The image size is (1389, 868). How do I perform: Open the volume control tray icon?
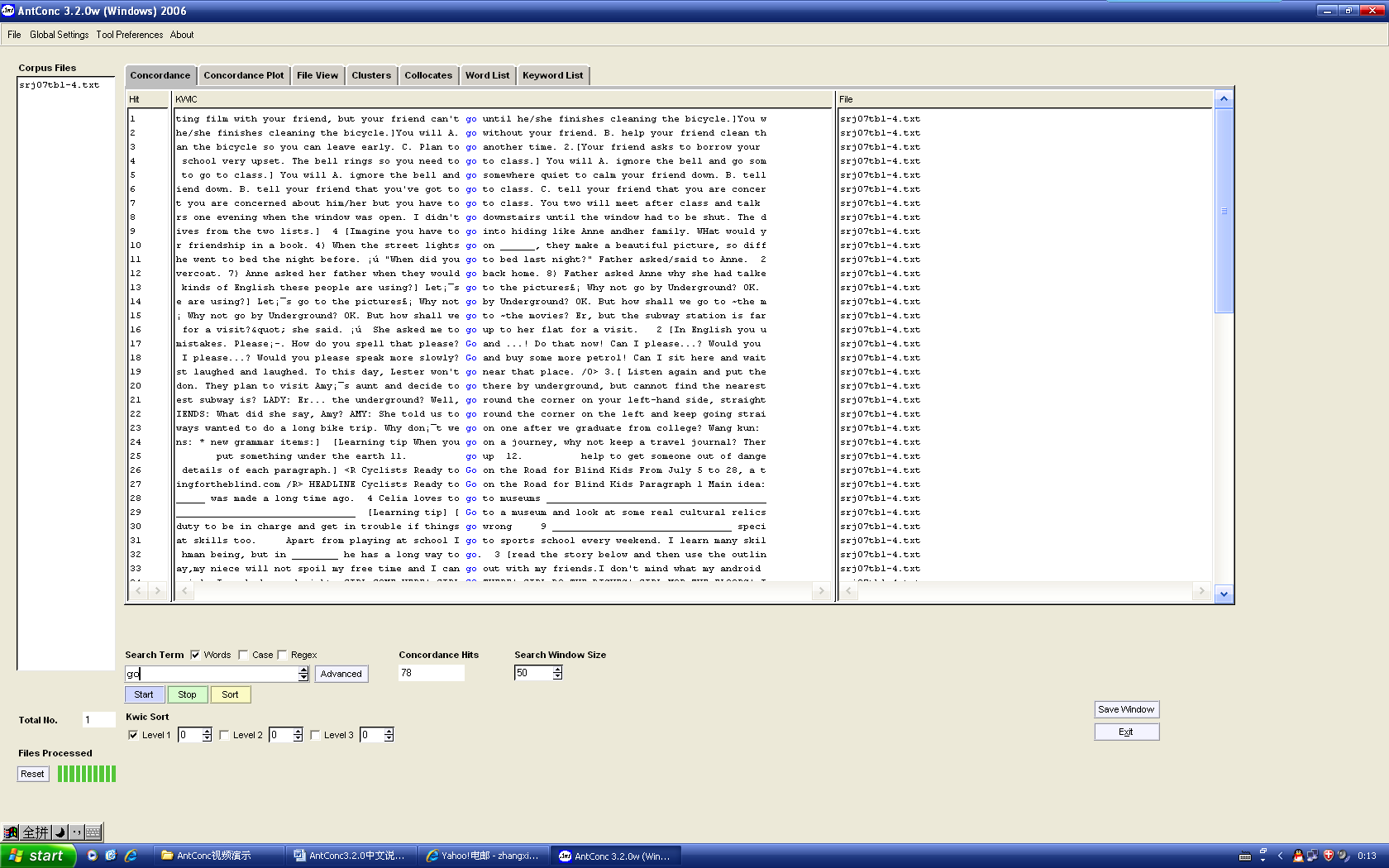1343,856
